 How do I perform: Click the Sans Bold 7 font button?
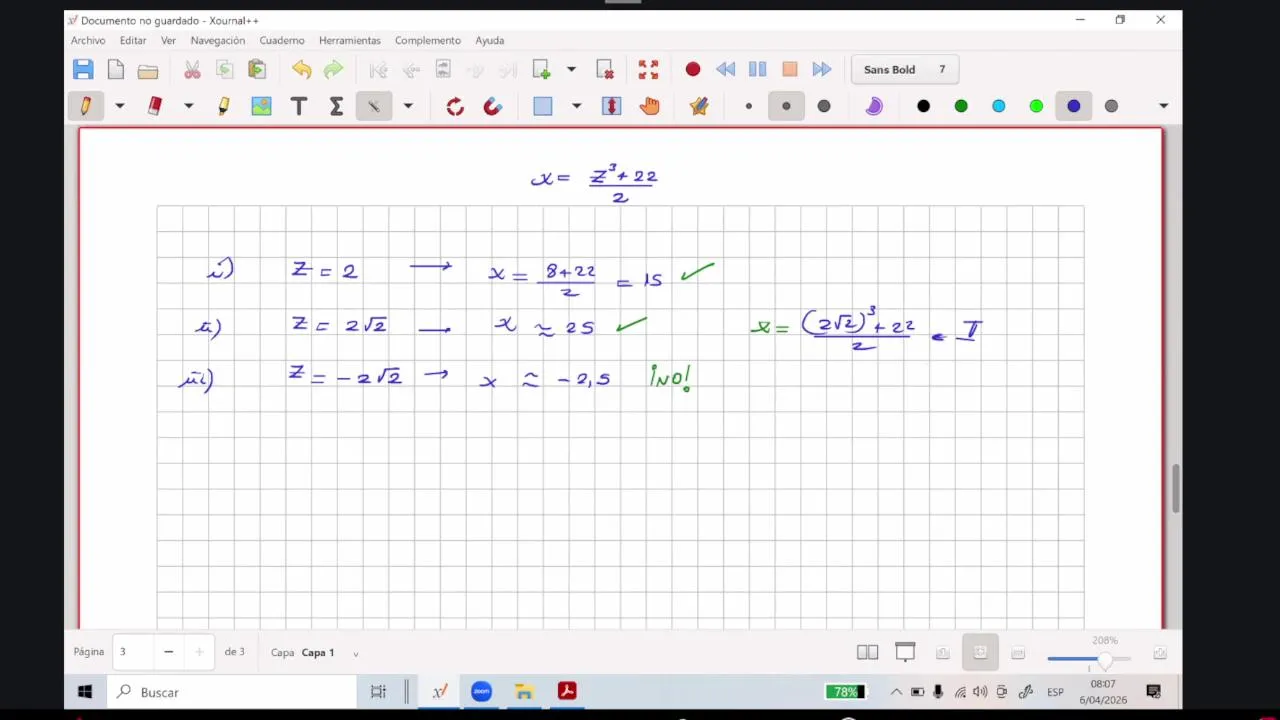click(x=905, y=69)
